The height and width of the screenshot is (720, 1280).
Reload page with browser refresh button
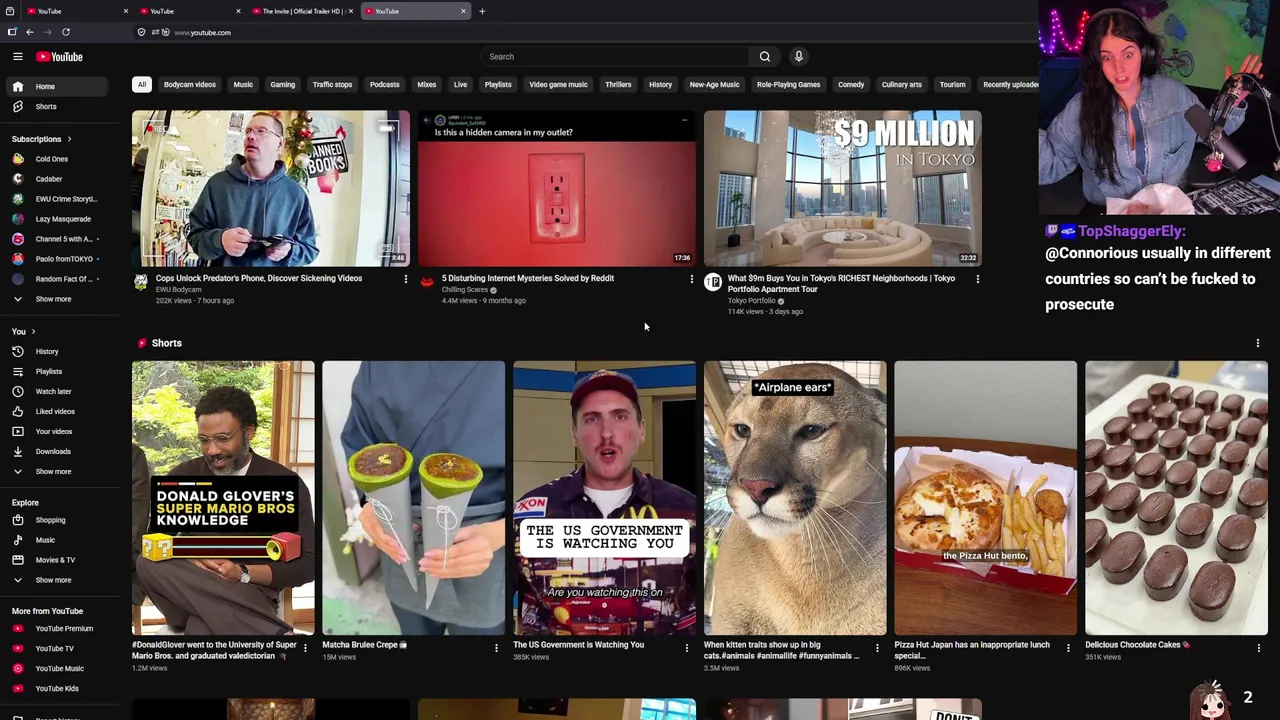66,32
